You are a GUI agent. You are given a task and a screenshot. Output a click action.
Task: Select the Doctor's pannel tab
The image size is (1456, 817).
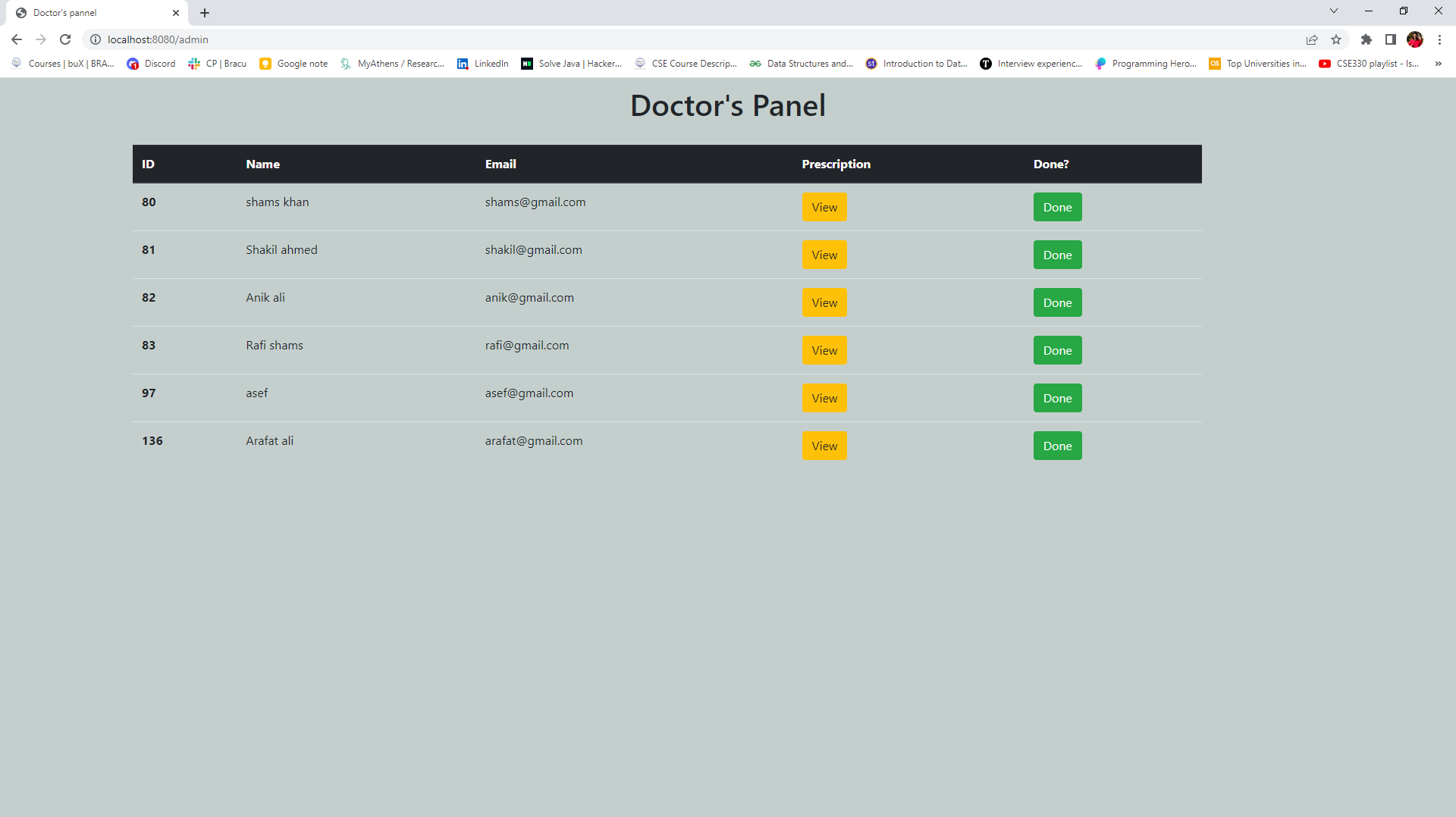click(x=83, y=13)
